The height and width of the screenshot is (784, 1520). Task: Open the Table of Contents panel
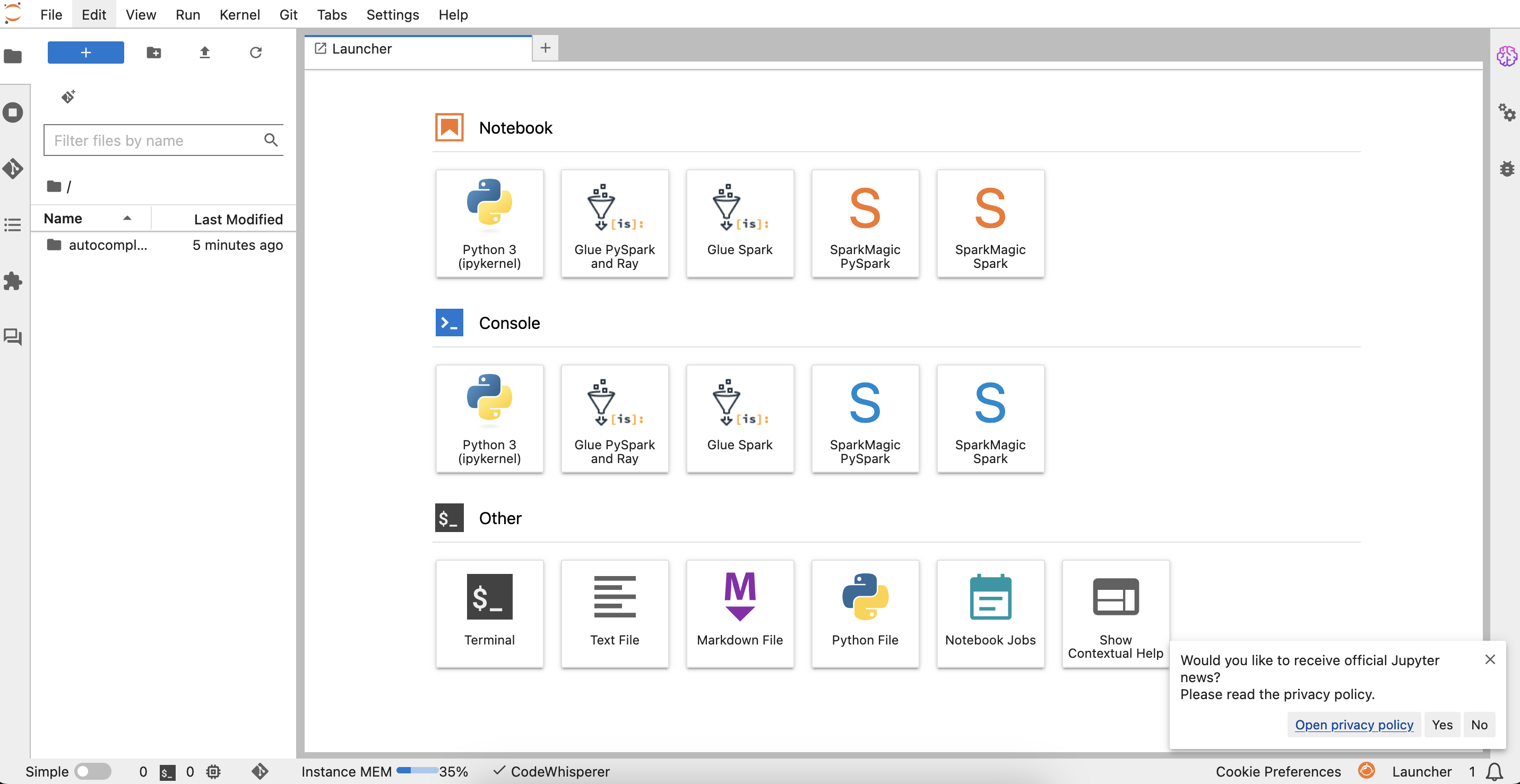point(13,225)
